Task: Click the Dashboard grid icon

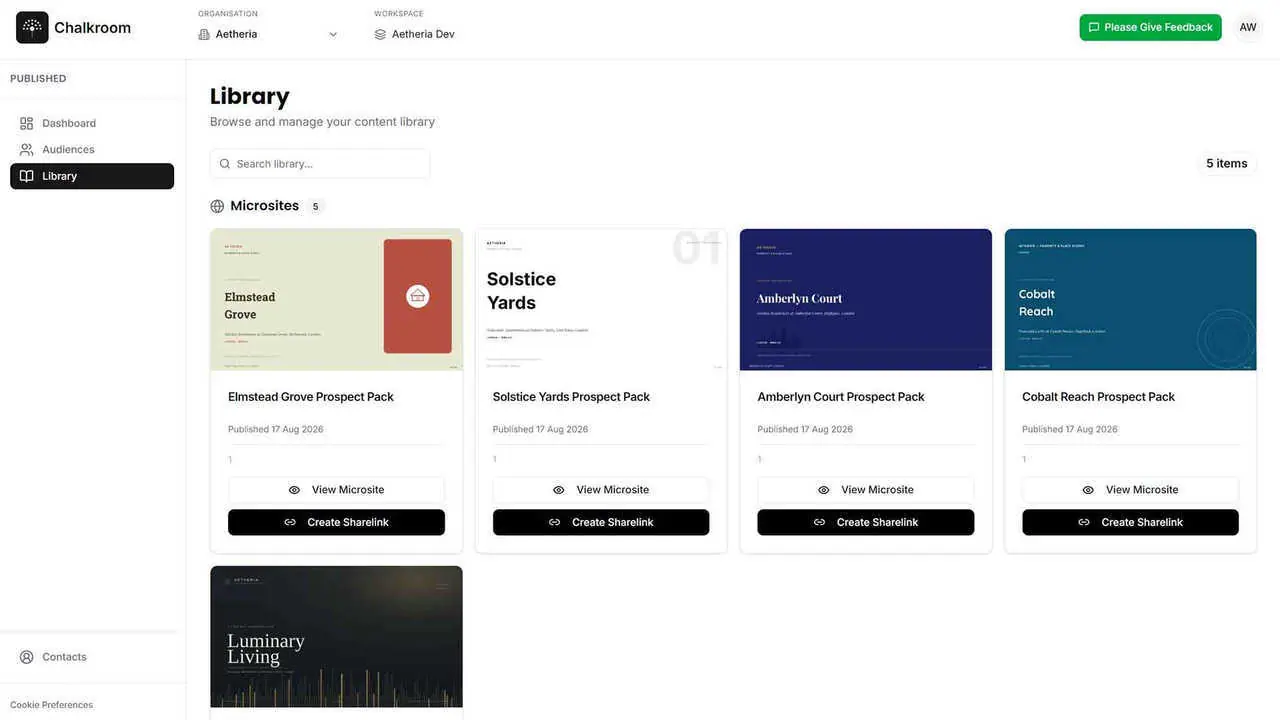Action: [27, 123]
